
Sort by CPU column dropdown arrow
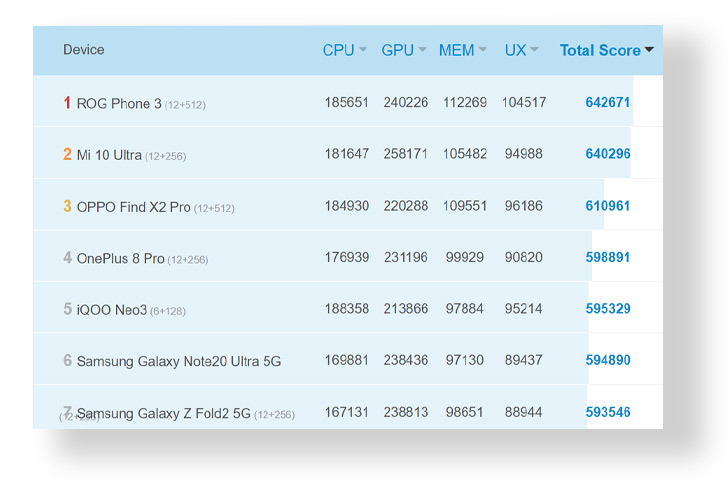(x=363, y=50)
